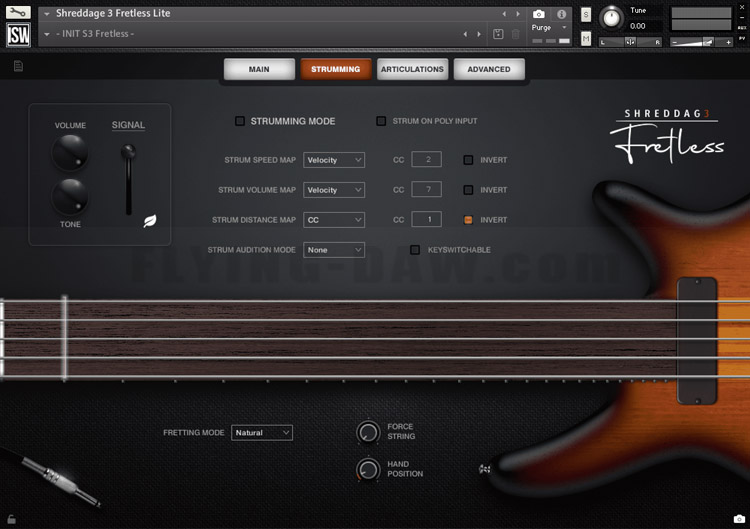This screenshot has width=750, height=529.
Task: Select the STRUMMING tab
Action: click(336, 69)
